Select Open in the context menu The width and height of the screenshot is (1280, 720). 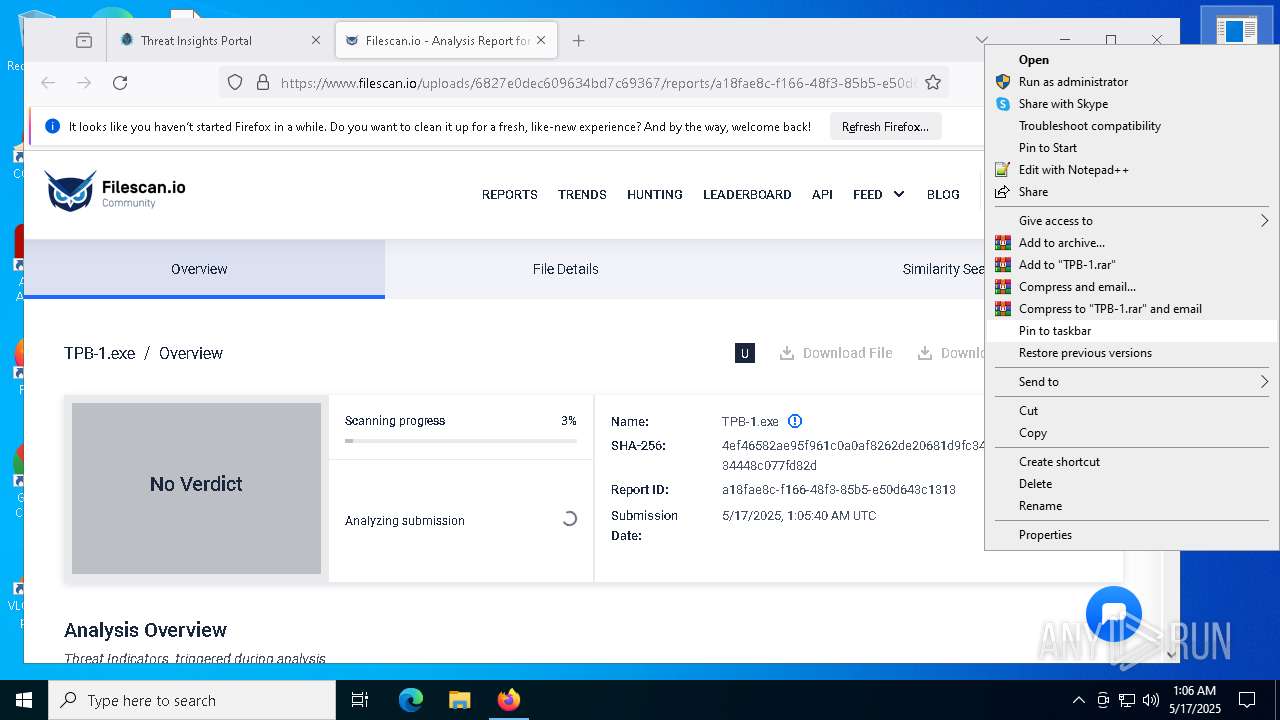point(1132,60)
